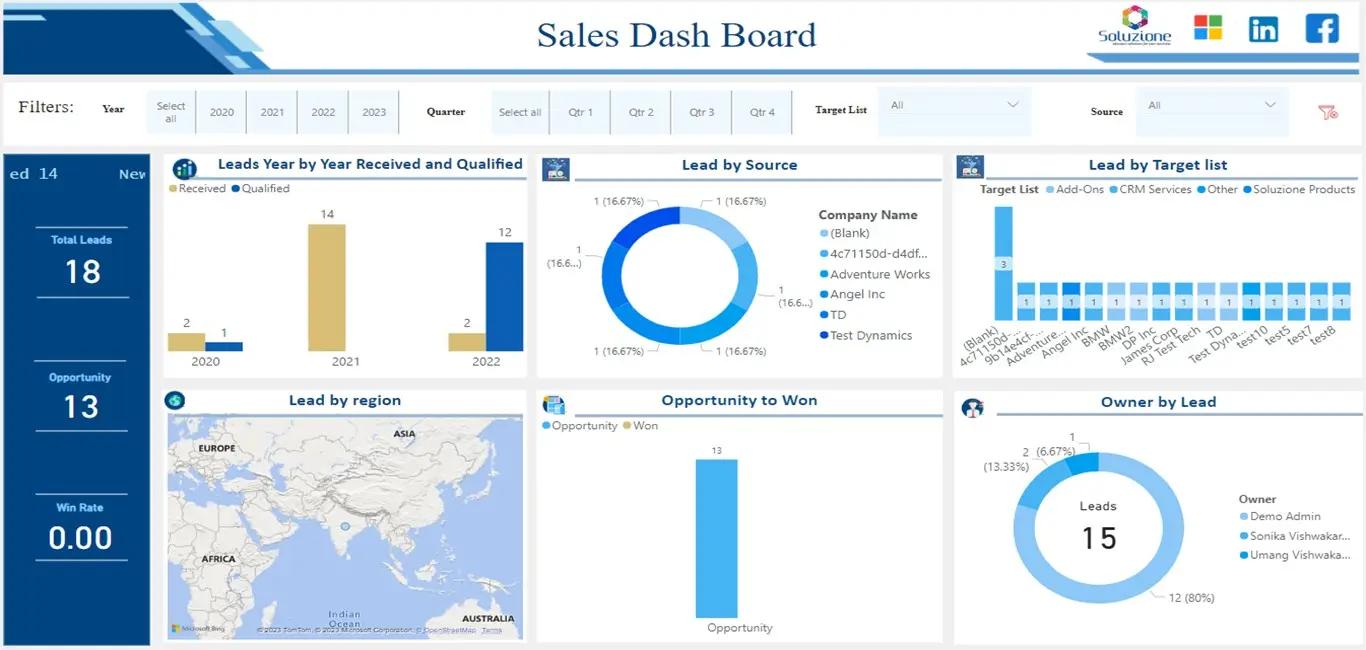The image size is (1366, 650).
Task: Clear all filters with the red funnel icon
Action: (1328, 112)
